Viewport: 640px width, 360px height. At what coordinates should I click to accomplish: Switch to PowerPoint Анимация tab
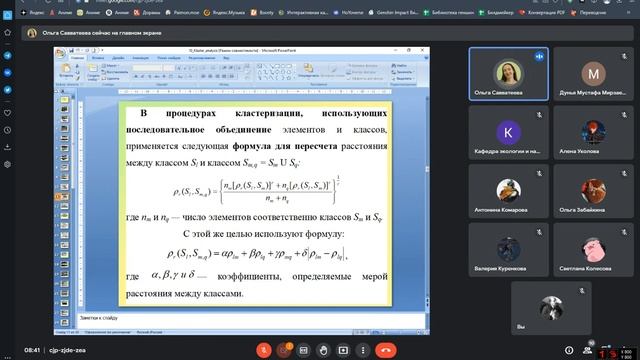[140, 58]
